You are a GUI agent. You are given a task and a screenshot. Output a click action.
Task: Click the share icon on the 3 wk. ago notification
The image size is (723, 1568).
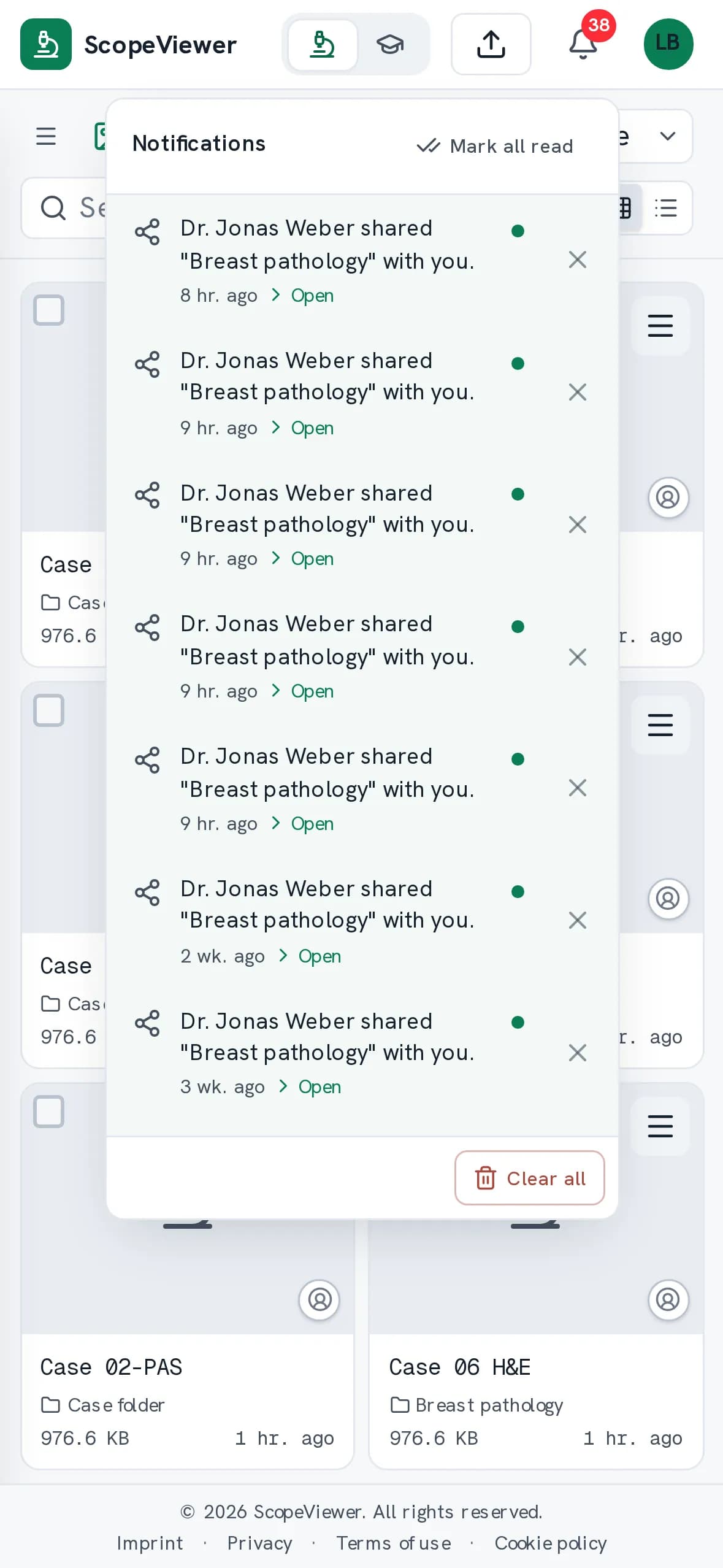(x=147, y=1023)
